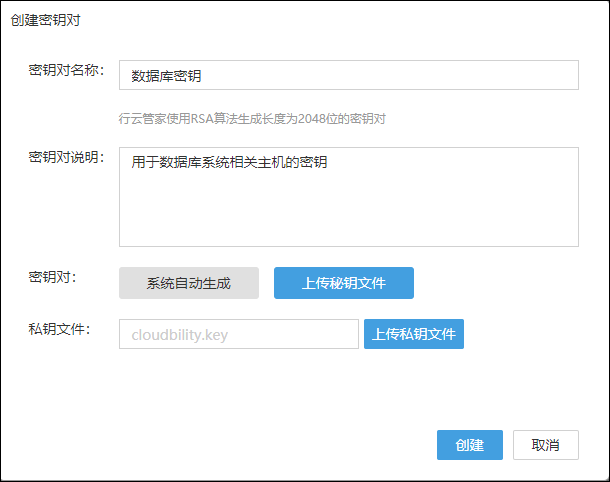Screen dimensions: 610x482
Task: Click the 创建密钥对 dialog title
Action: click(x=47, y=20)
